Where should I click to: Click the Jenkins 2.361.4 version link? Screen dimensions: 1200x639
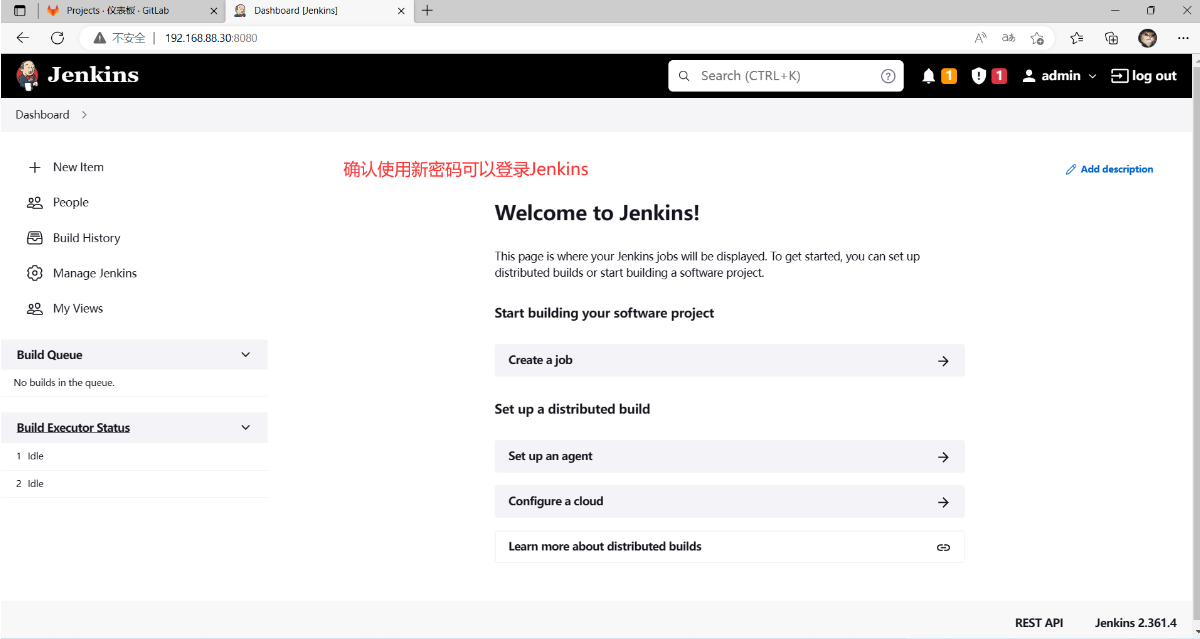click(1136, 622)
